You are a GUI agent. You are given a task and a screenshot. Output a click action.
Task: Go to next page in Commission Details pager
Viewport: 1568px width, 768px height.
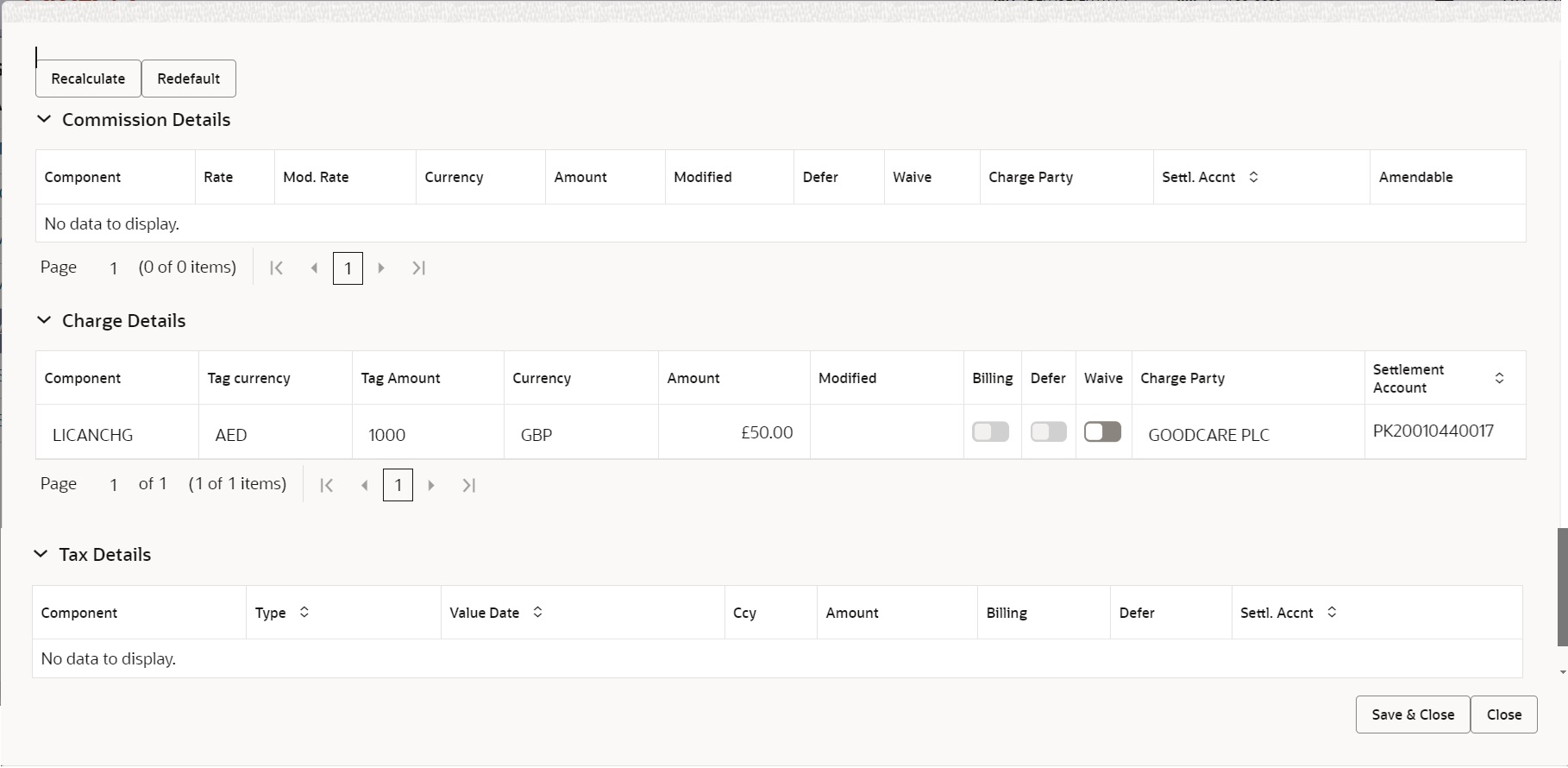click(x=381, y=268)
